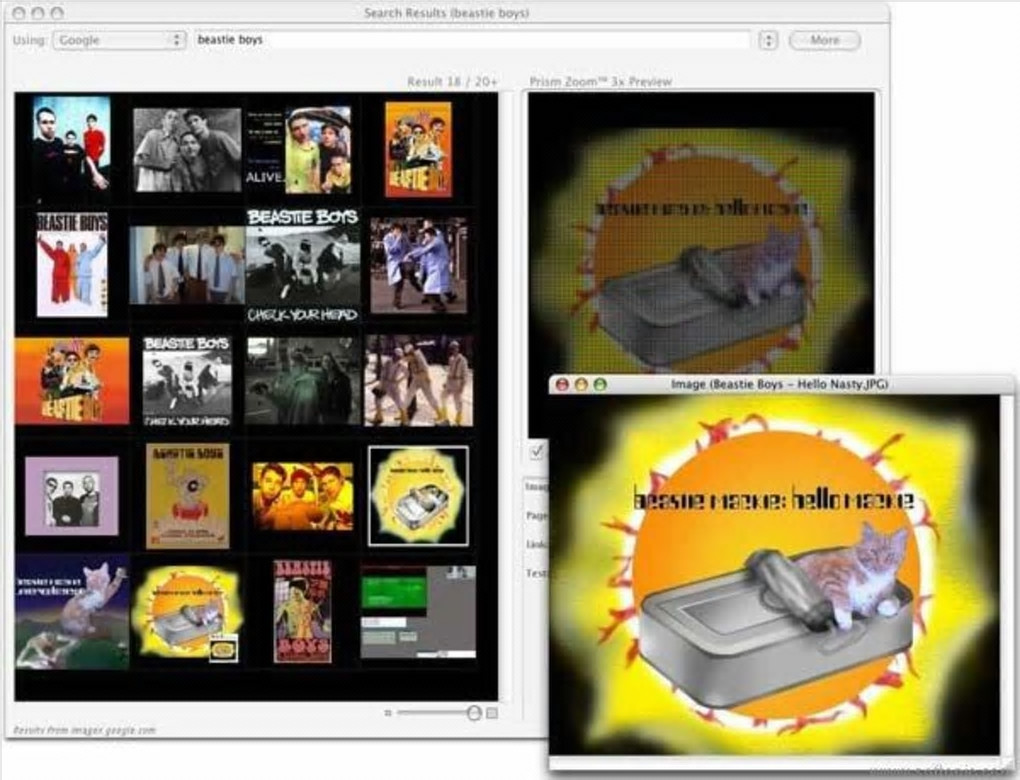Open the search history stepper beside the search field
The image size is (1020, 780).
pos(768,40)
